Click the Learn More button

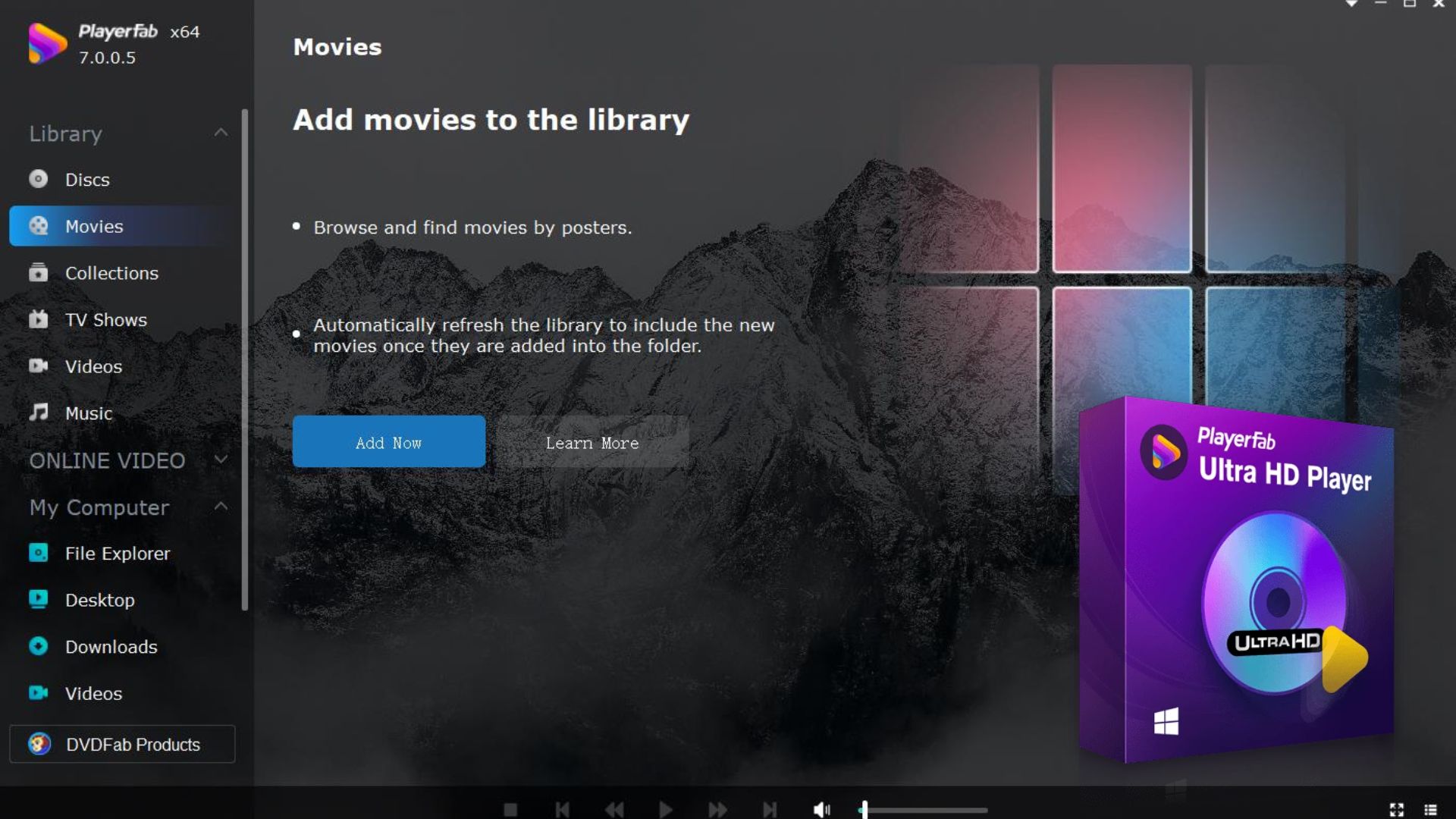[x=592, y=441]
